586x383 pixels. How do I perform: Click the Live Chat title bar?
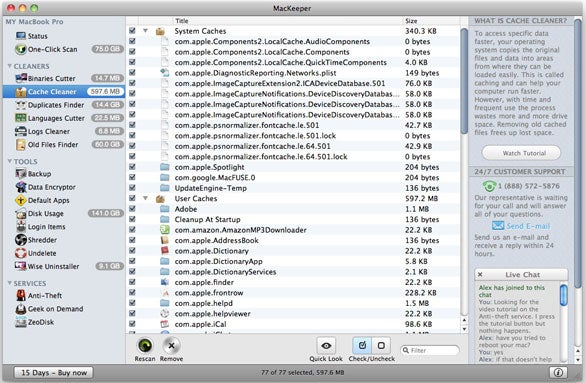pyautogui.click(x=521, y=275)
